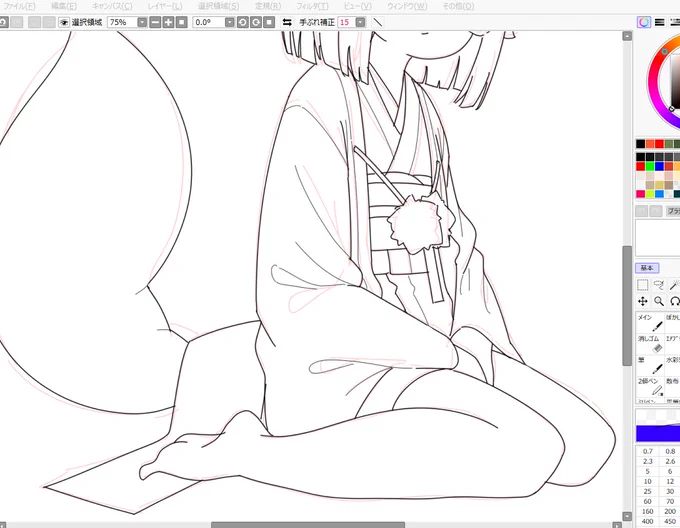680x528 pixels.
Task: Click the canvas horizontal scrollbar thumb
Action: (x=308, y=525)
